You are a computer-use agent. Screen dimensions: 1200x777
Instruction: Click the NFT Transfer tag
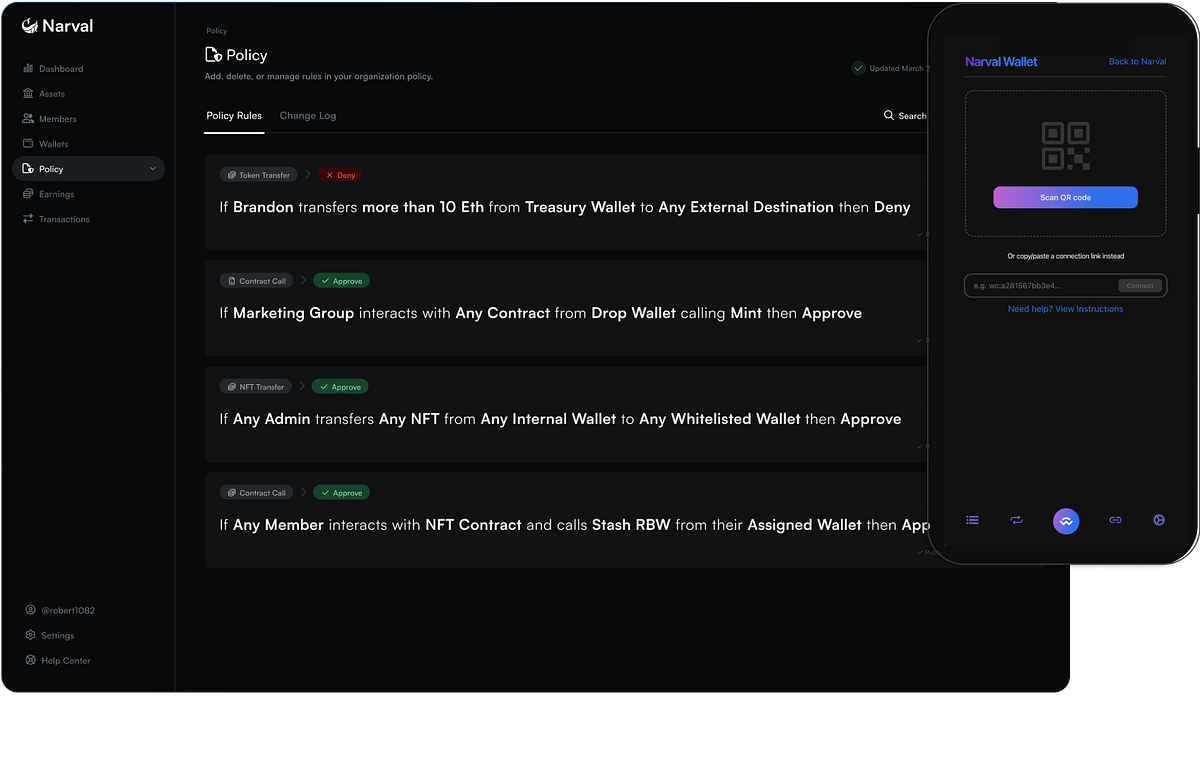tap(255, 387)
